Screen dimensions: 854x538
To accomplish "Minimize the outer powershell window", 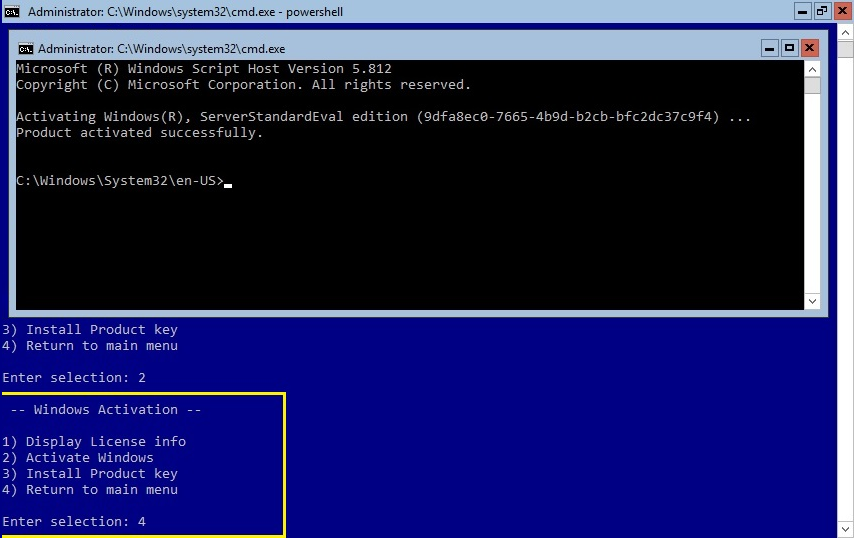I will [804, 10].
